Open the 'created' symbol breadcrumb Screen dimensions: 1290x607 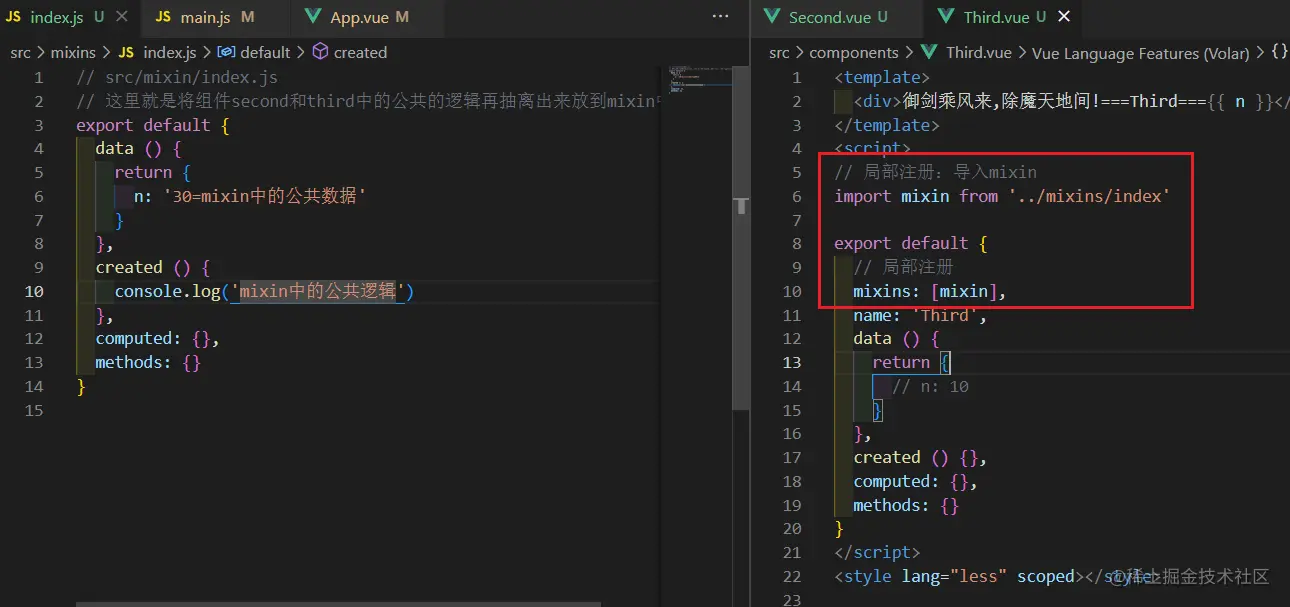point(360,52)
